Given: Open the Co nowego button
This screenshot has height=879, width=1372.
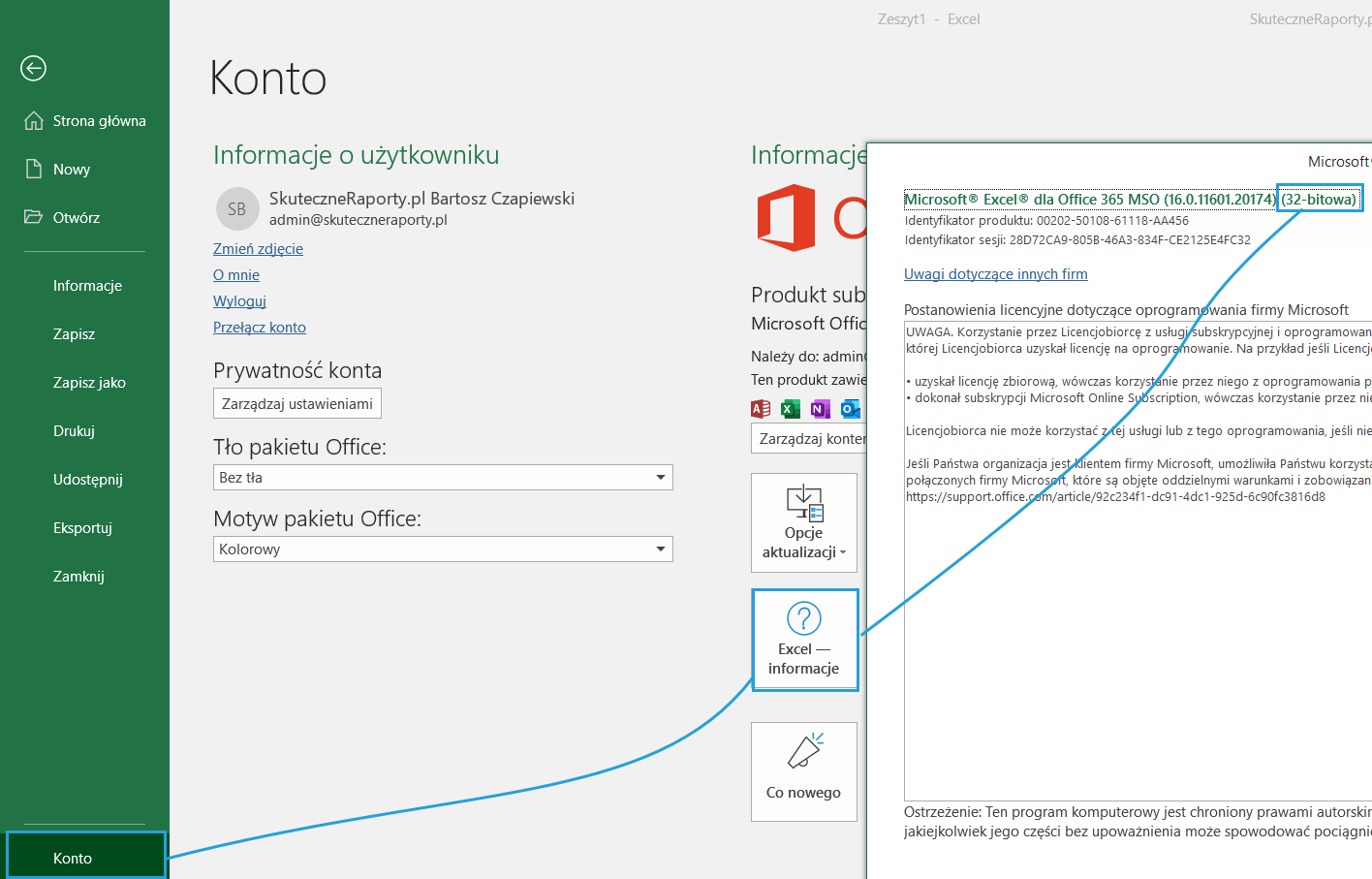Looking at the screenshot, I should (803, 771).
